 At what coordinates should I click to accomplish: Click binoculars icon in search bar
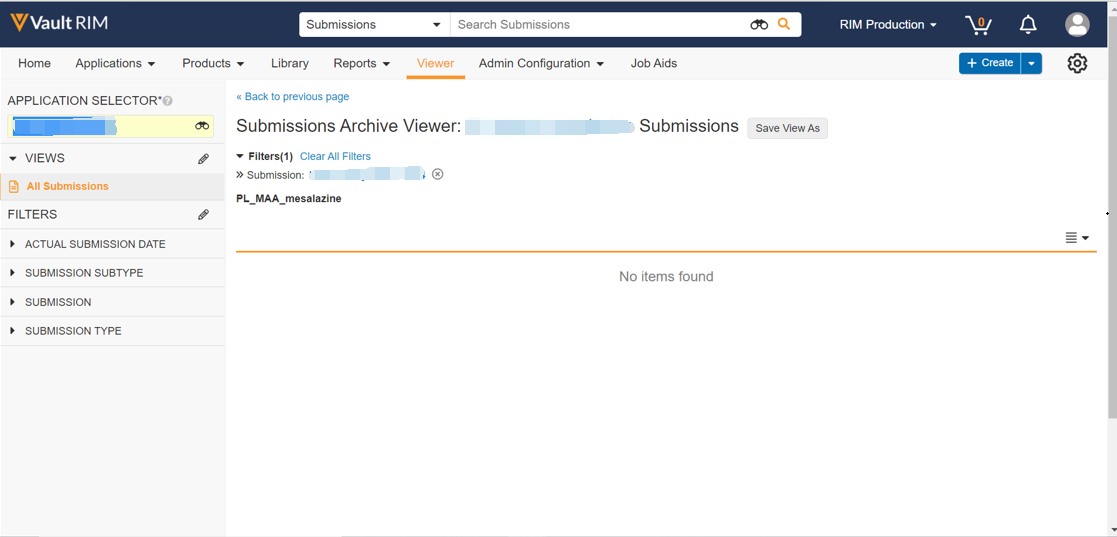pyautogui.click(x=759, y=24)
